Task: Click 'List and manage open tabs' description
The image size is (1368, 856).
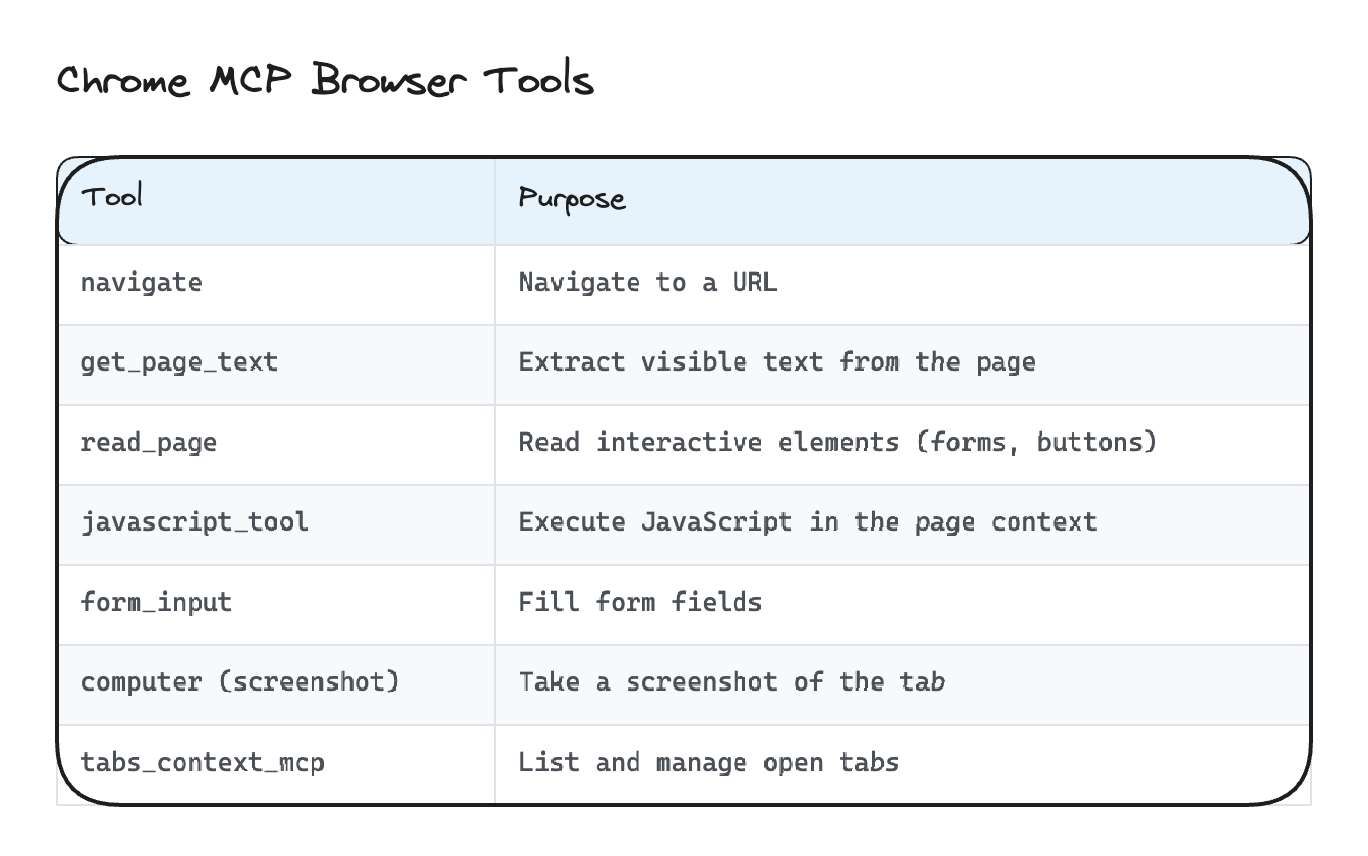Action: (708, 763)
